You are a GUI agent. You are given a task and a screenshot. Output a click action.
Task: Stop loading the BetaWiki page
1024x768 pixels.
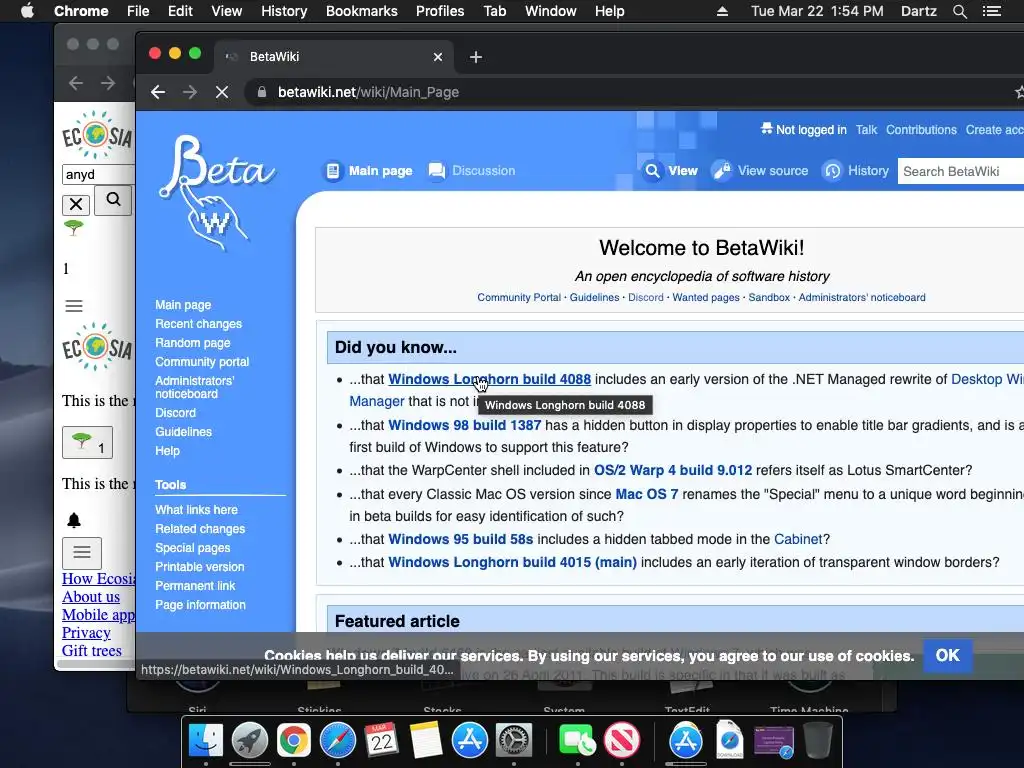(222, 92)
